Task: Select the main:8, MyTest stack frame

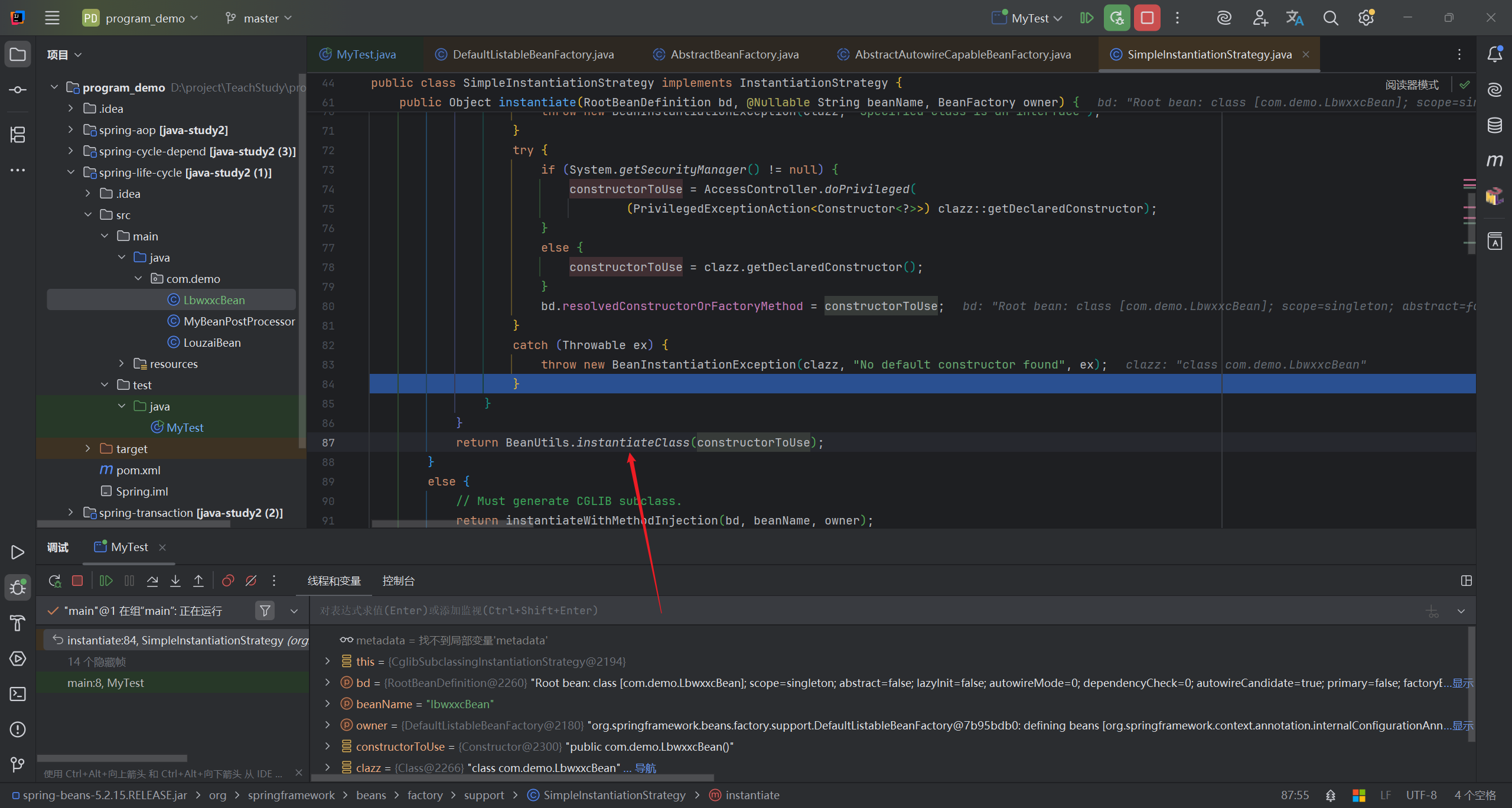Action: pyautogui.click(x=106, y=683)
